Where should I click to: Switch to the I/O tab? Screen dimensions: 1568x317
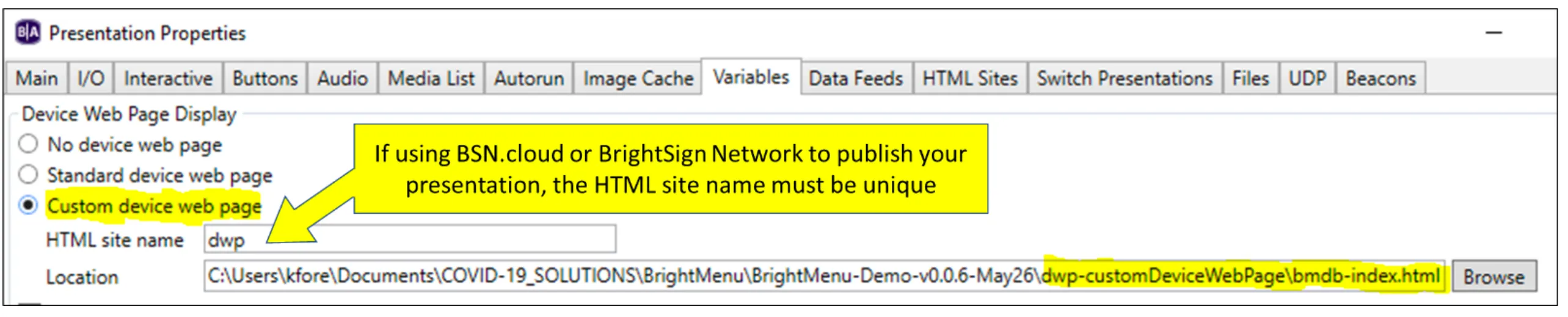[90, 78]
